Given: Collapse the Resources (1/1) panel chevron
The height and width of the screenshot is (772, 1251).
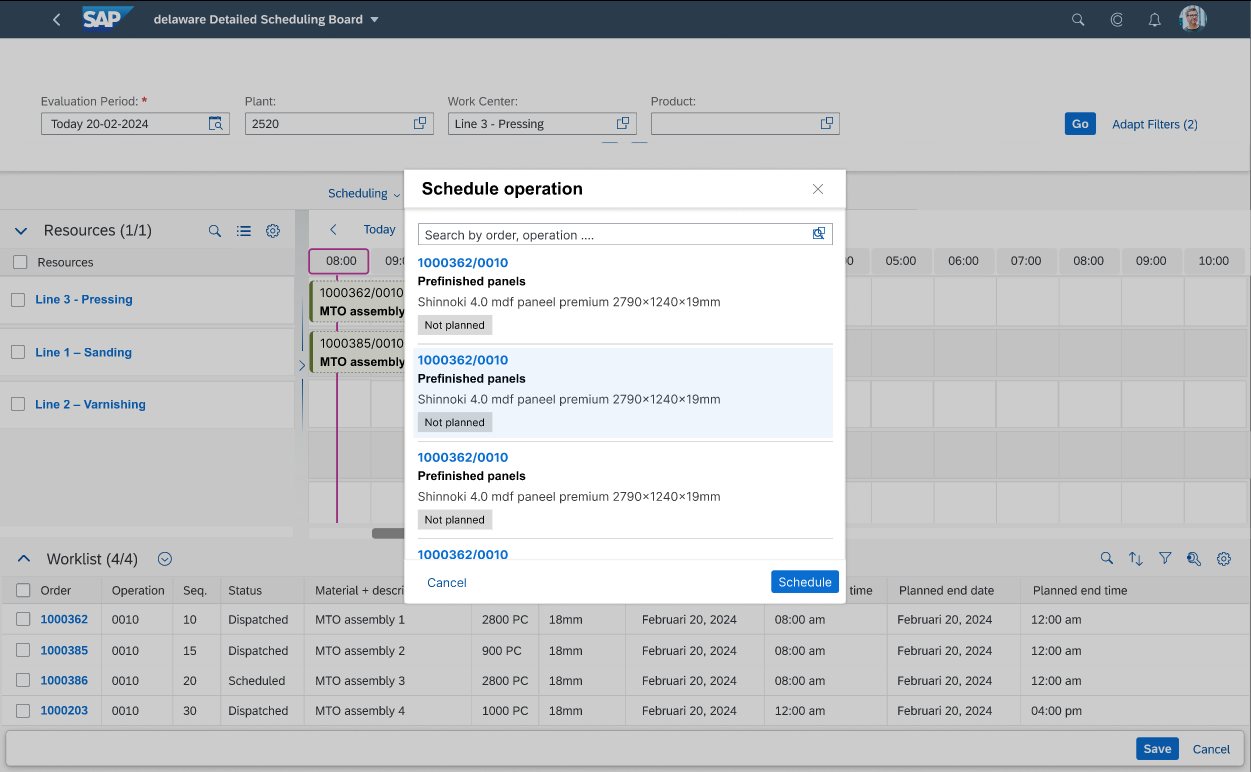Looking at the screenshot, I should (x=21, y=231).
